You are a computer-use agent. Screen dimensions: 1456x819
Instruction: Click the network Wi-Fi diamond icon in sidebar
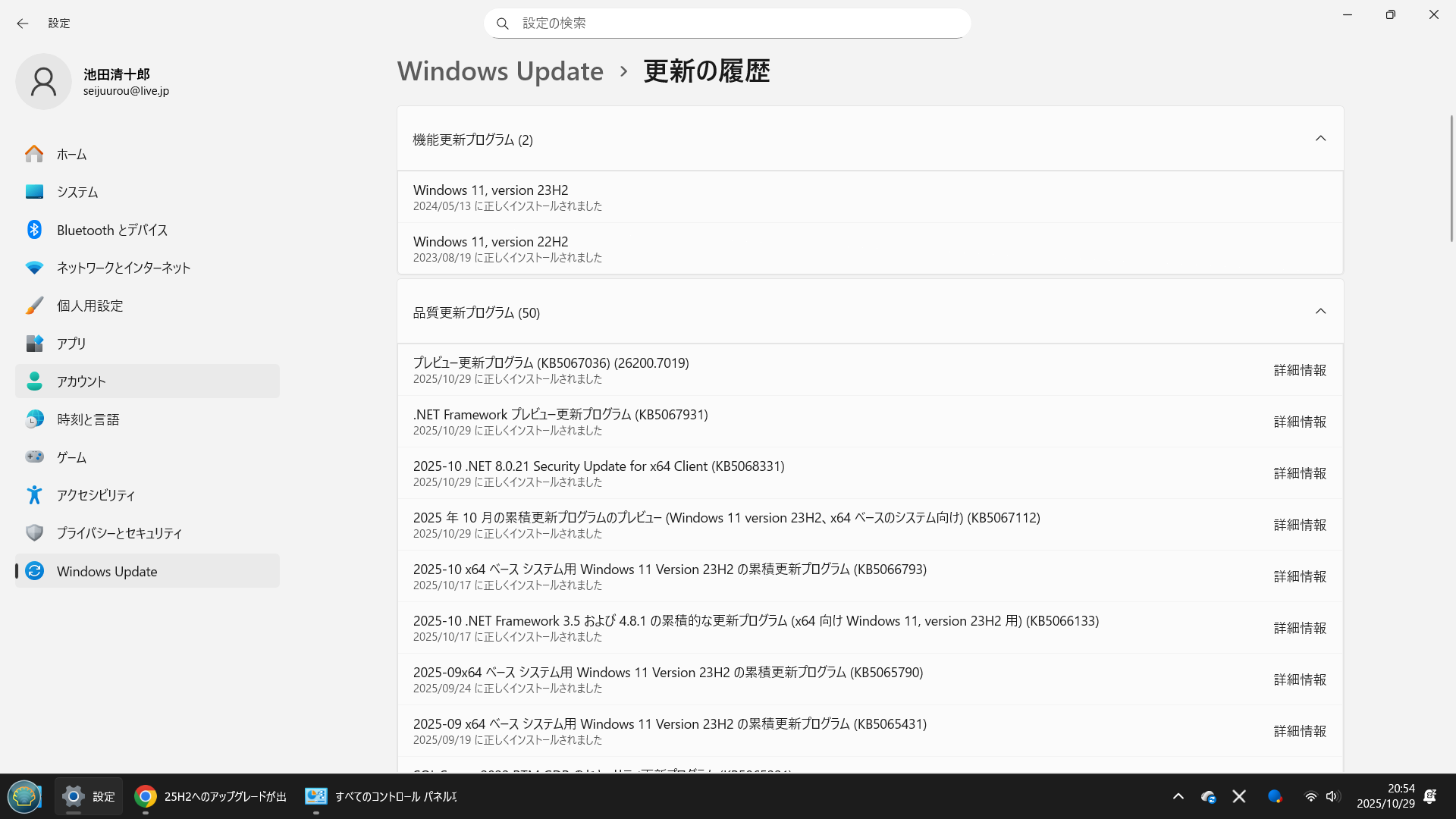[34, 268]
